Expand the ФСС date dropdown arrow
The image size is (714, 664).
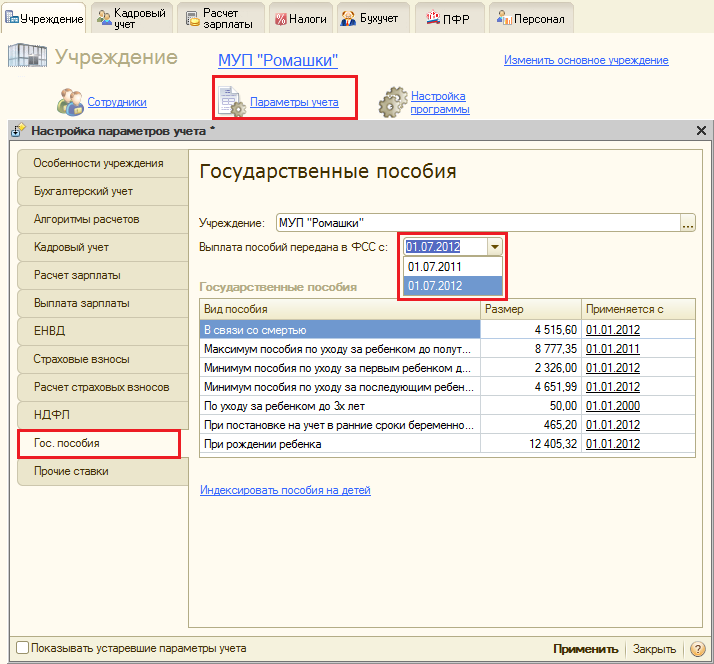495,247
